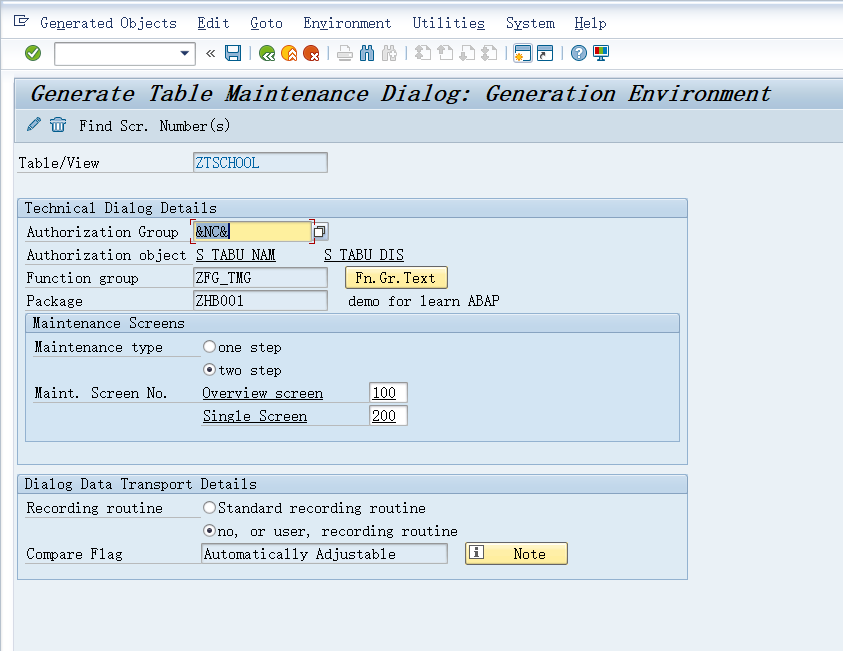The width and height of the screenshot is (843, 651).
Task: Click the Overview screen link
Action: coord(263,393)
